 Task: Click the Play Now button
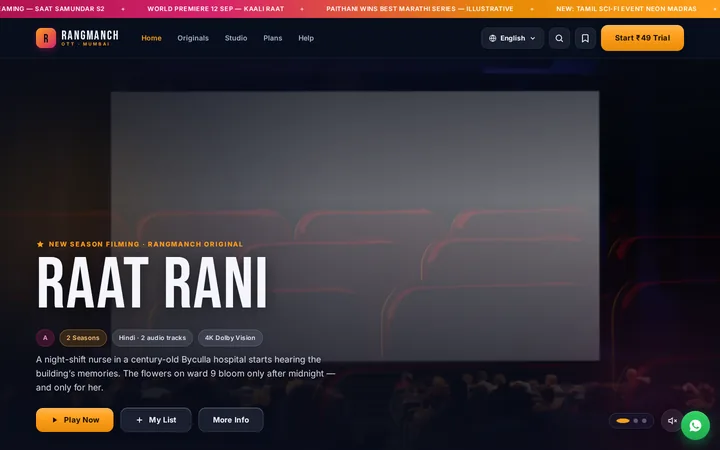pyautogui.click(x=74, y=420)
